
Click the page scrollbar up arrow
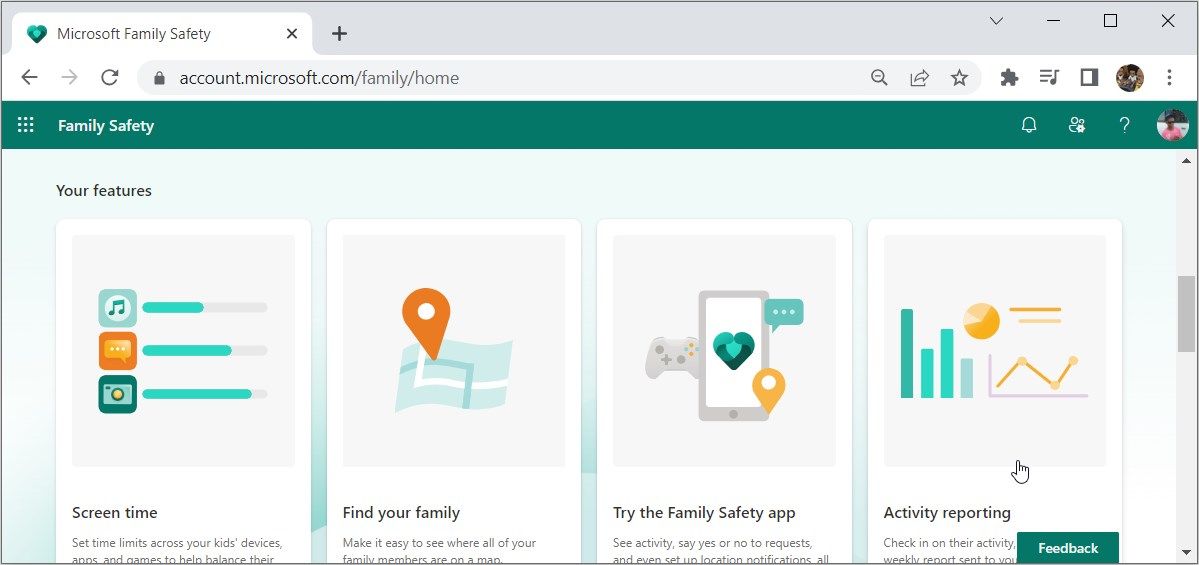[x=1187, y=161]
